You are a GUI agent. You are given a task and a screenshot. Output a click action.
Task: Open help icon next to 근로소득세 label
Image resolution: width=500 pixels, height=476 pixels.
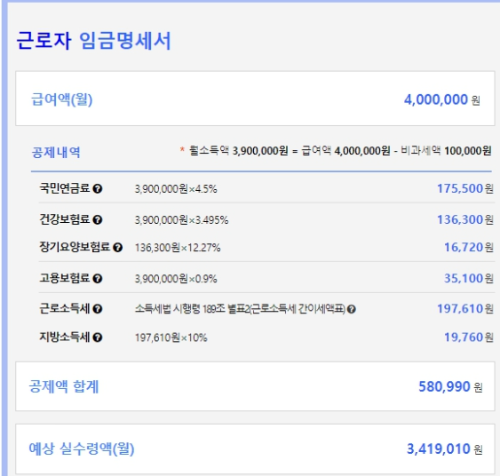[x=97, y=309]
